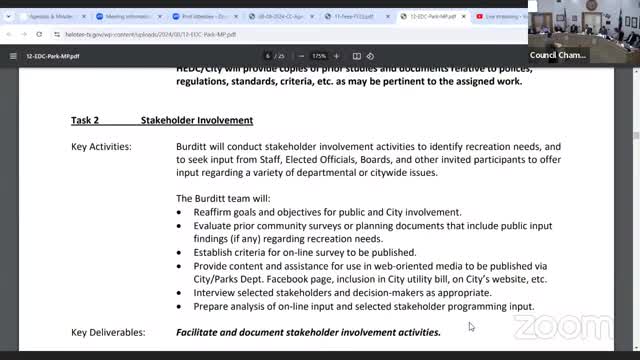Click the 12-EDC-Park-MP.pdf title in PDF toolbar
This screenshot has width=640, height=360.
[53, 56]
